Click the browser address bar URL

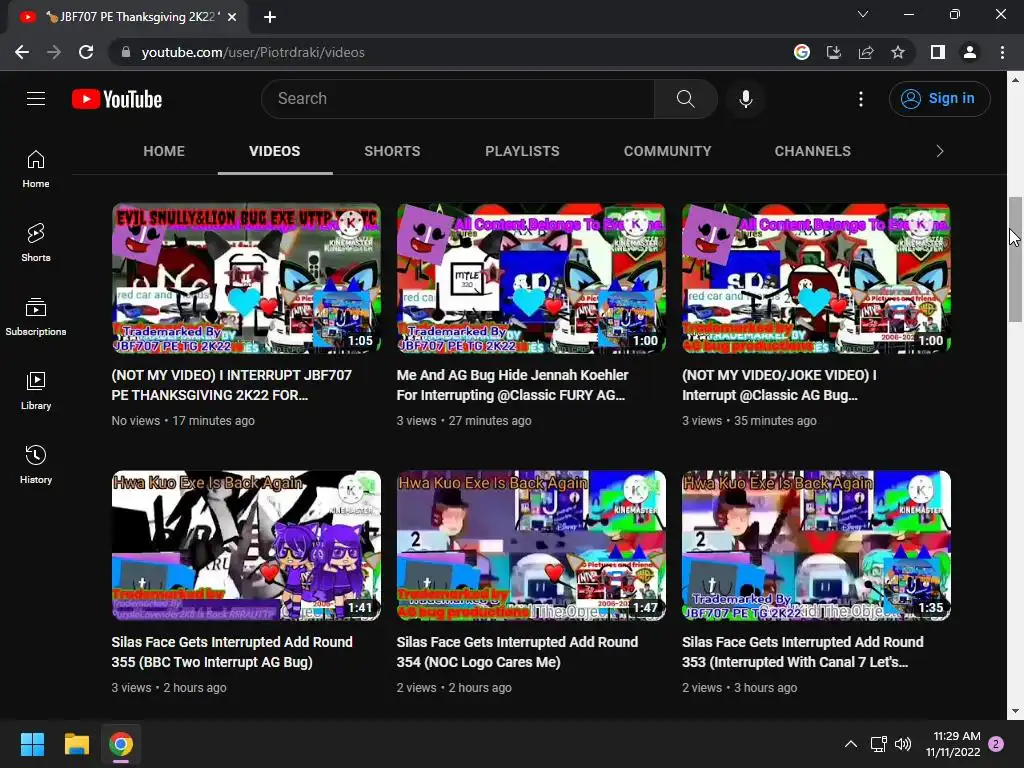pos(253,52)
